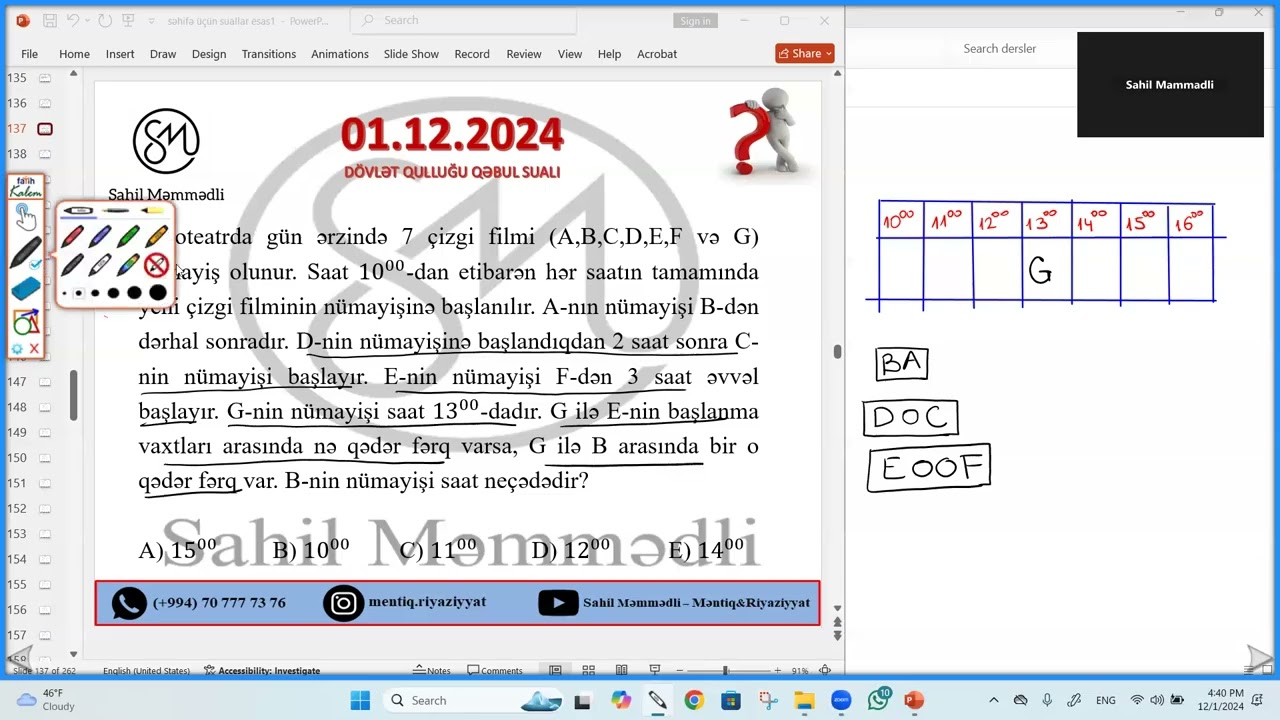Click English (United States) language indicator

146,671
